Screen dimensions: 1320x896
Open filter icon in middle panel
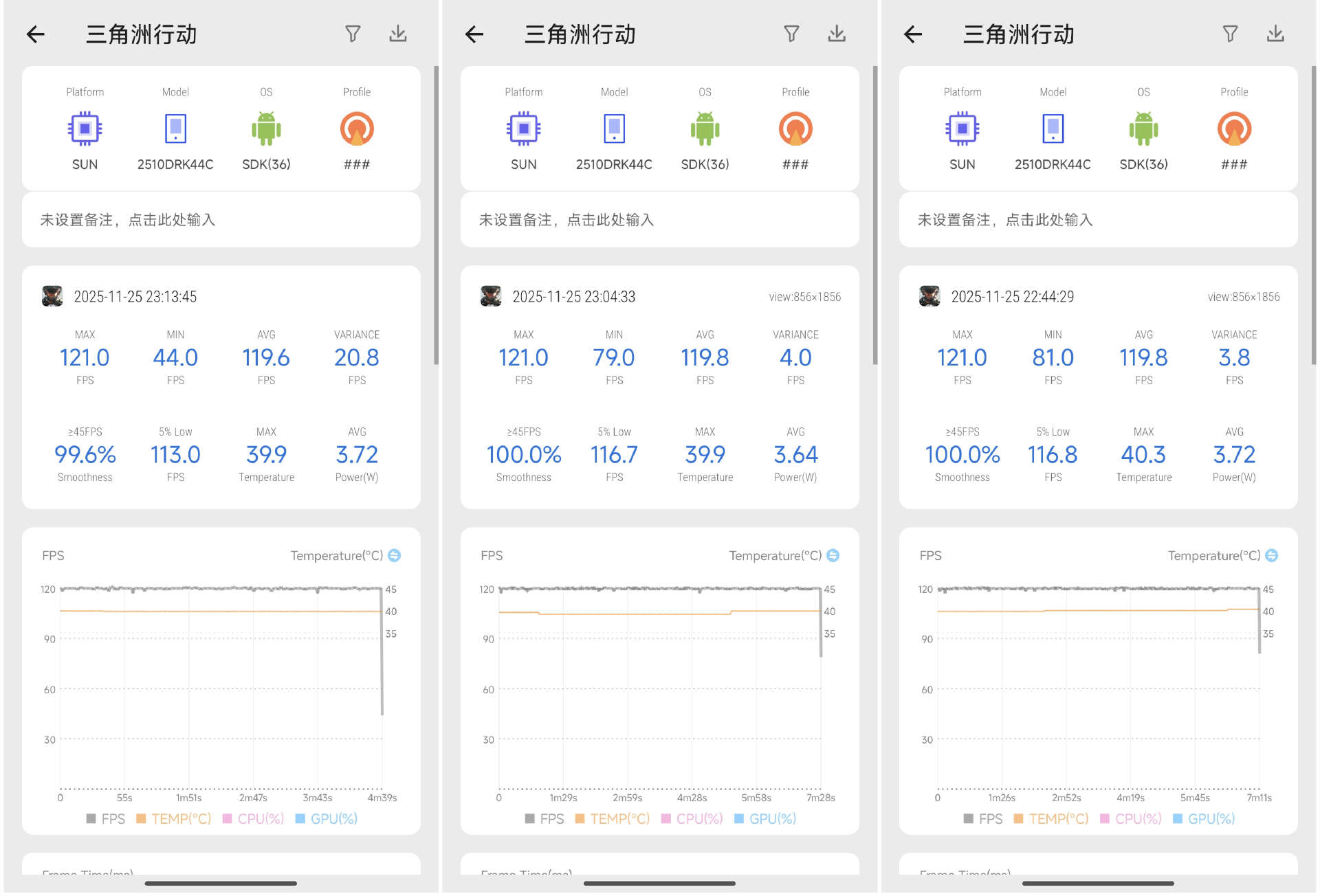tap(791, 34)
